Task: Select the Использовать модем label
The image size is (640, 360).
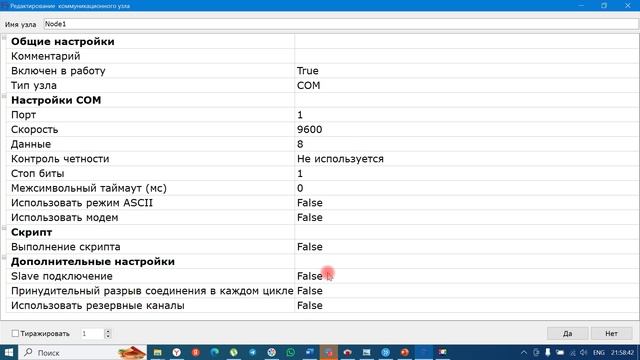Action: click(64, 218)
